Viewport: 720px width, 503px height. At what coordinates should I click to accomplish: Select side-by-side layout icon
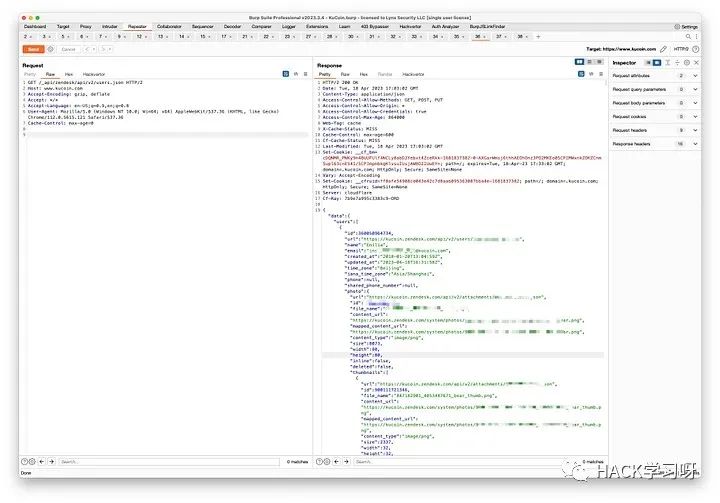click(x=579, y=62)
